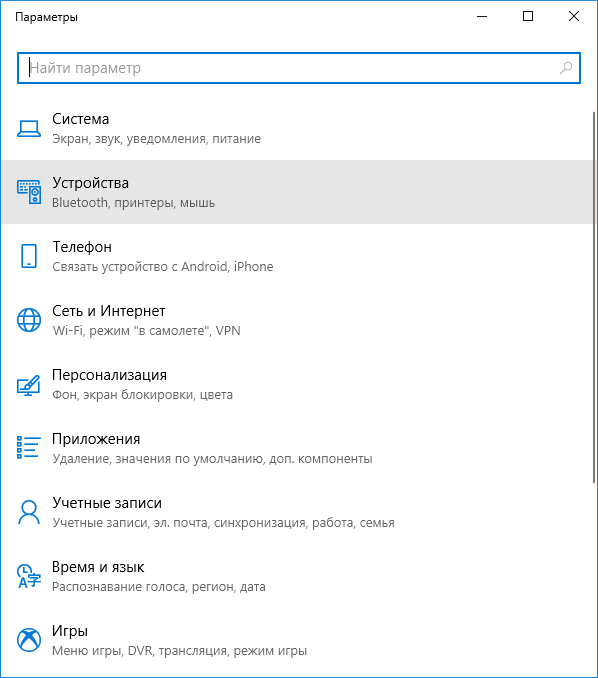Open the Сеть и Интернет globe icon
598x678 pixels.
29,320
